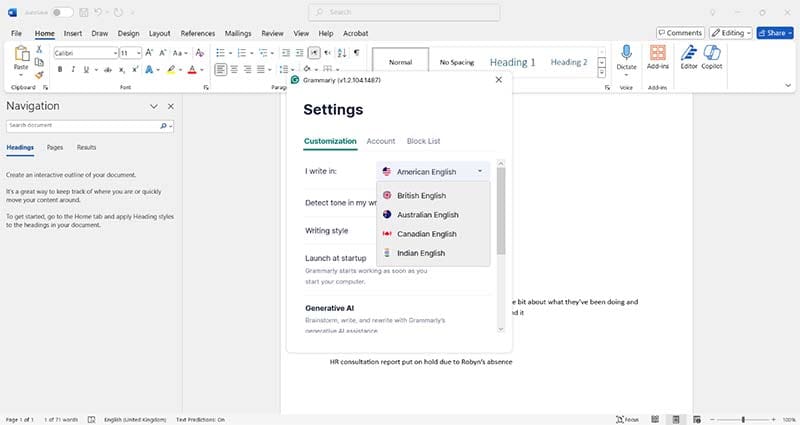Switch Navigation pane to Pages tab
This screenshot has height=425, width=800.
pyautogui.click(x=55, y=147)
